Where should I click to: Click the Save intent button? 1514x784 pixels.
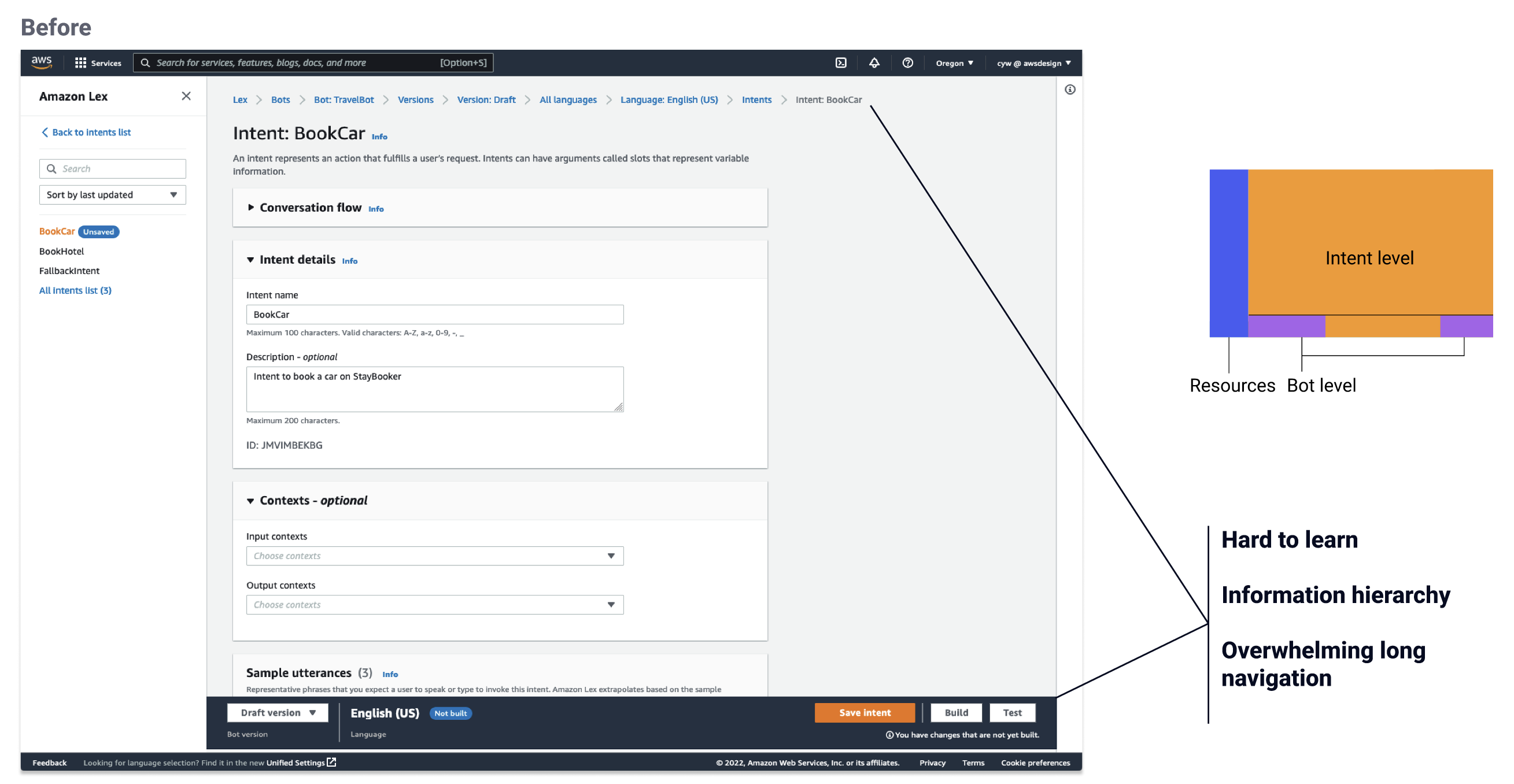click(x=865, y=712)
